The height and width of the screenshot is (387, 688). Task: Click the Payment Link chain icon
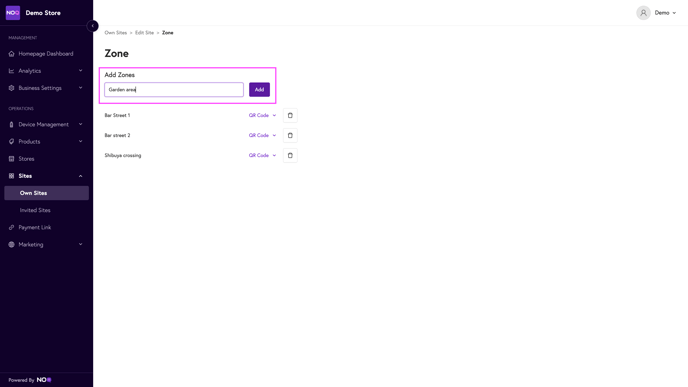point(11,227)
